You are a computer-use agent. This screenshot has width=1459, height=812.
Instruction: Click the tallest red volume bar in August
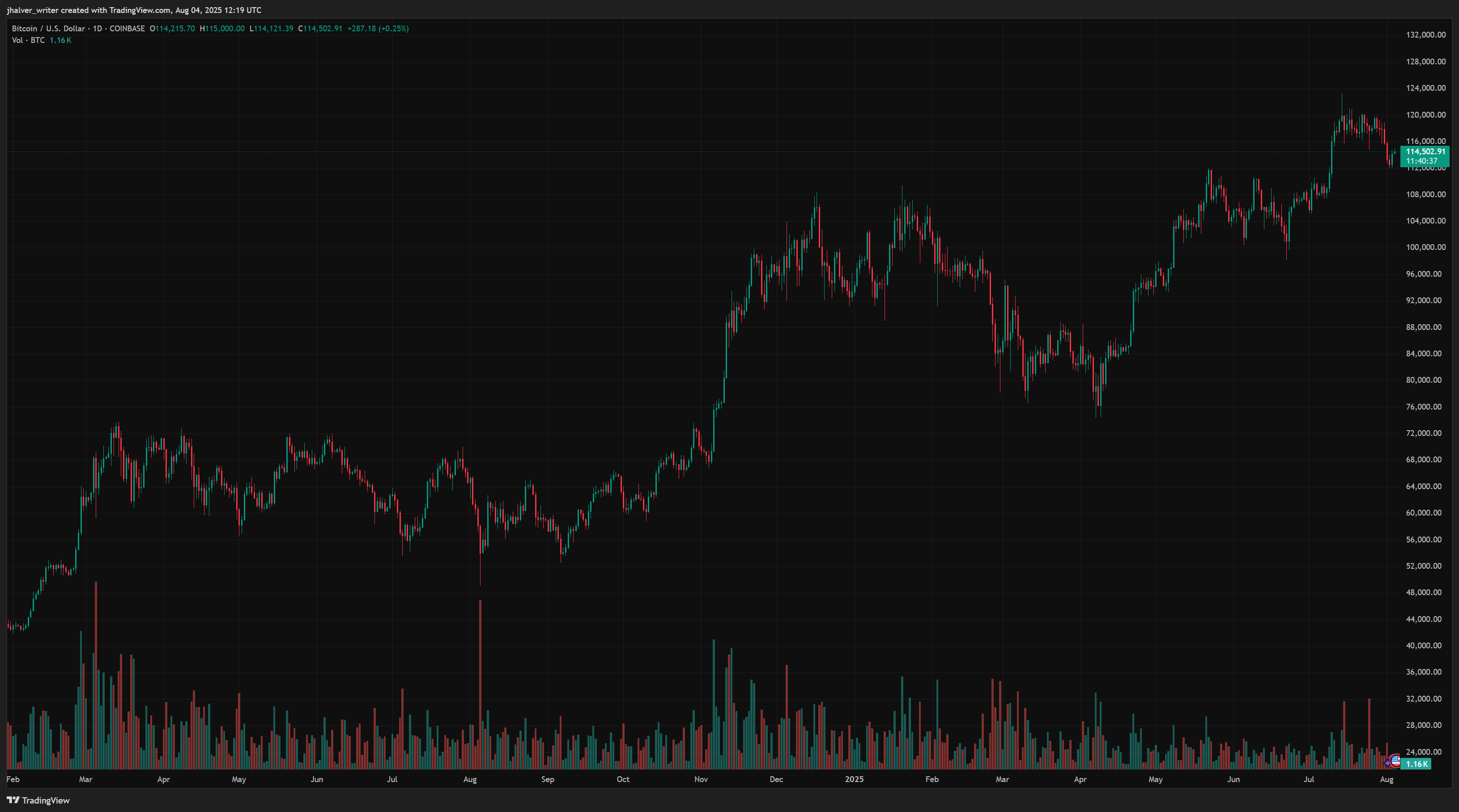pyautogui.click(x=480, y=679)
